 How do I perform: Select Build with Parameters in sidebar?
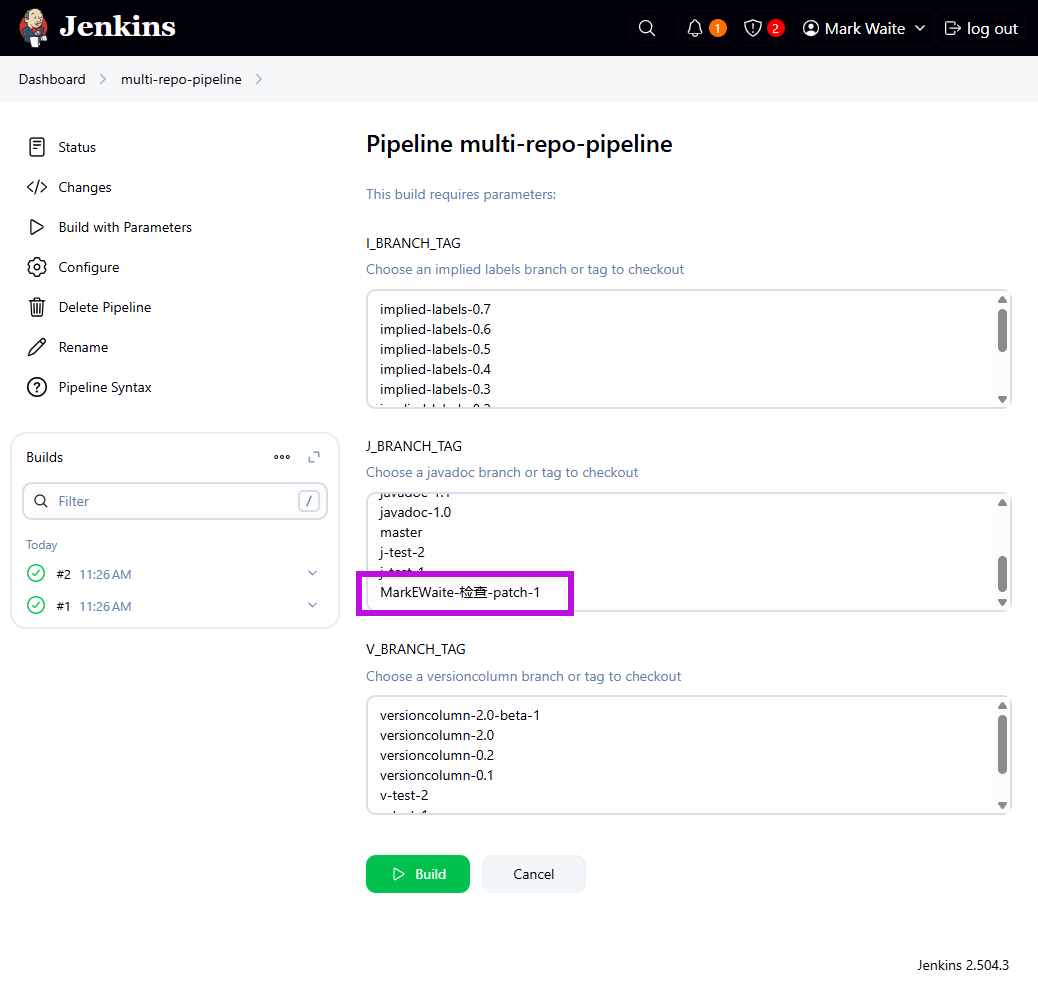coord(125,227)
